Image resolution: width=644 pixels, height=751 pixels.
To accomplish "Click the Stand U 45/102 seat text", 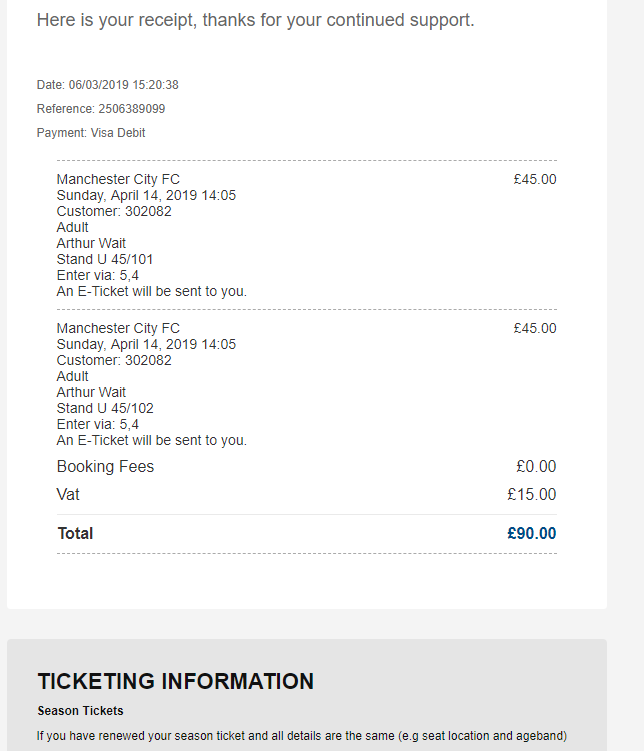I will pos(105,409).
